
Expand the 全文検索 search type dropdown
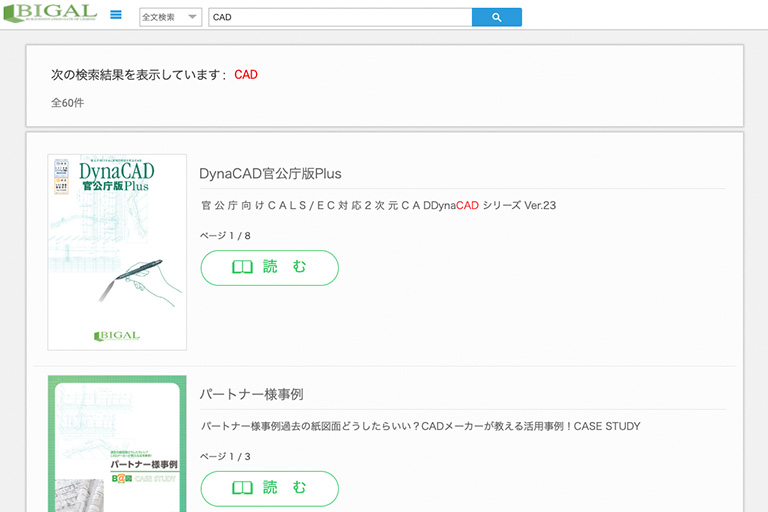170,17
